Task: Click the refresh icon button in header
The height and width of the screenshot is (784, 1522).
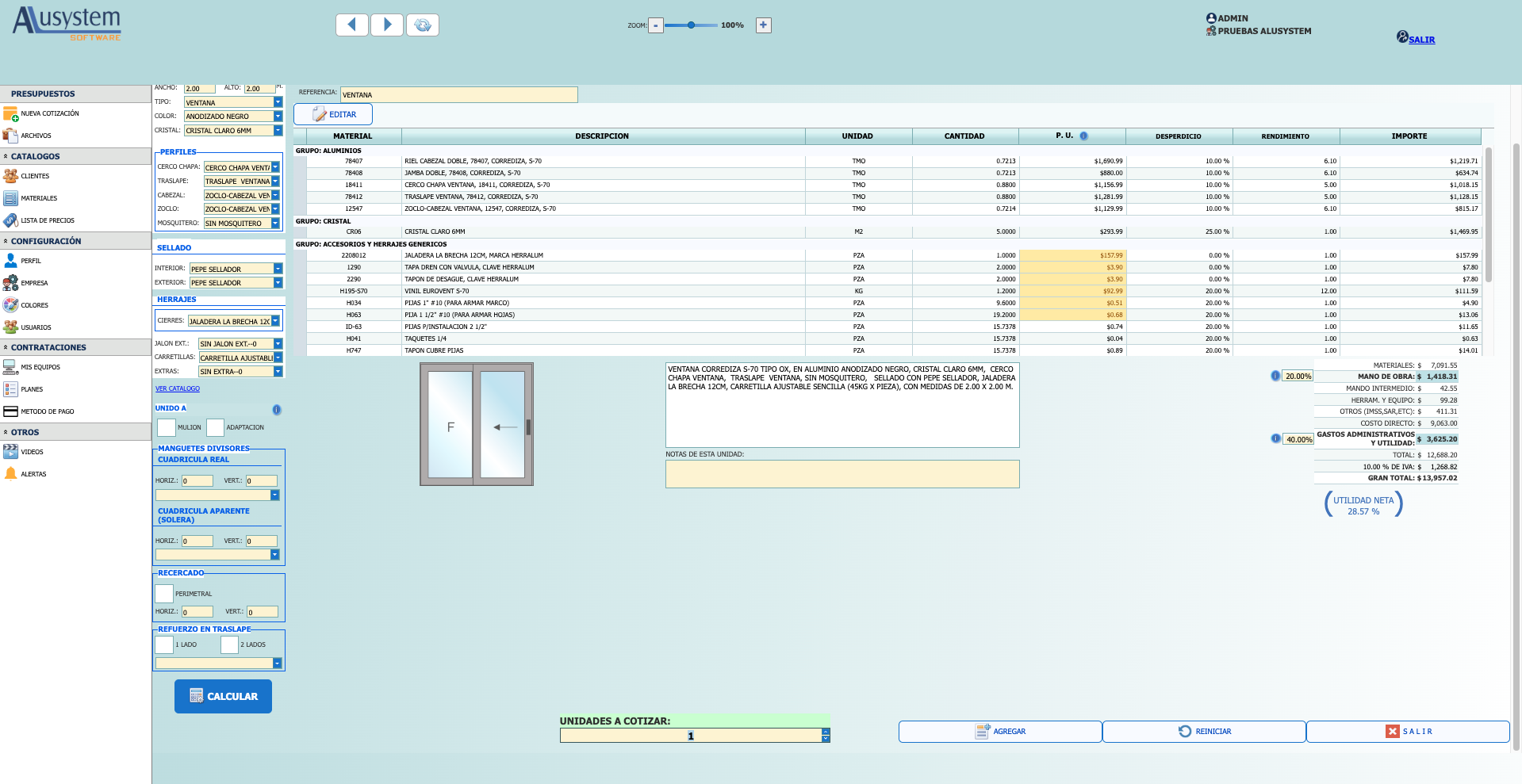Action: click(x=423, y=25)
